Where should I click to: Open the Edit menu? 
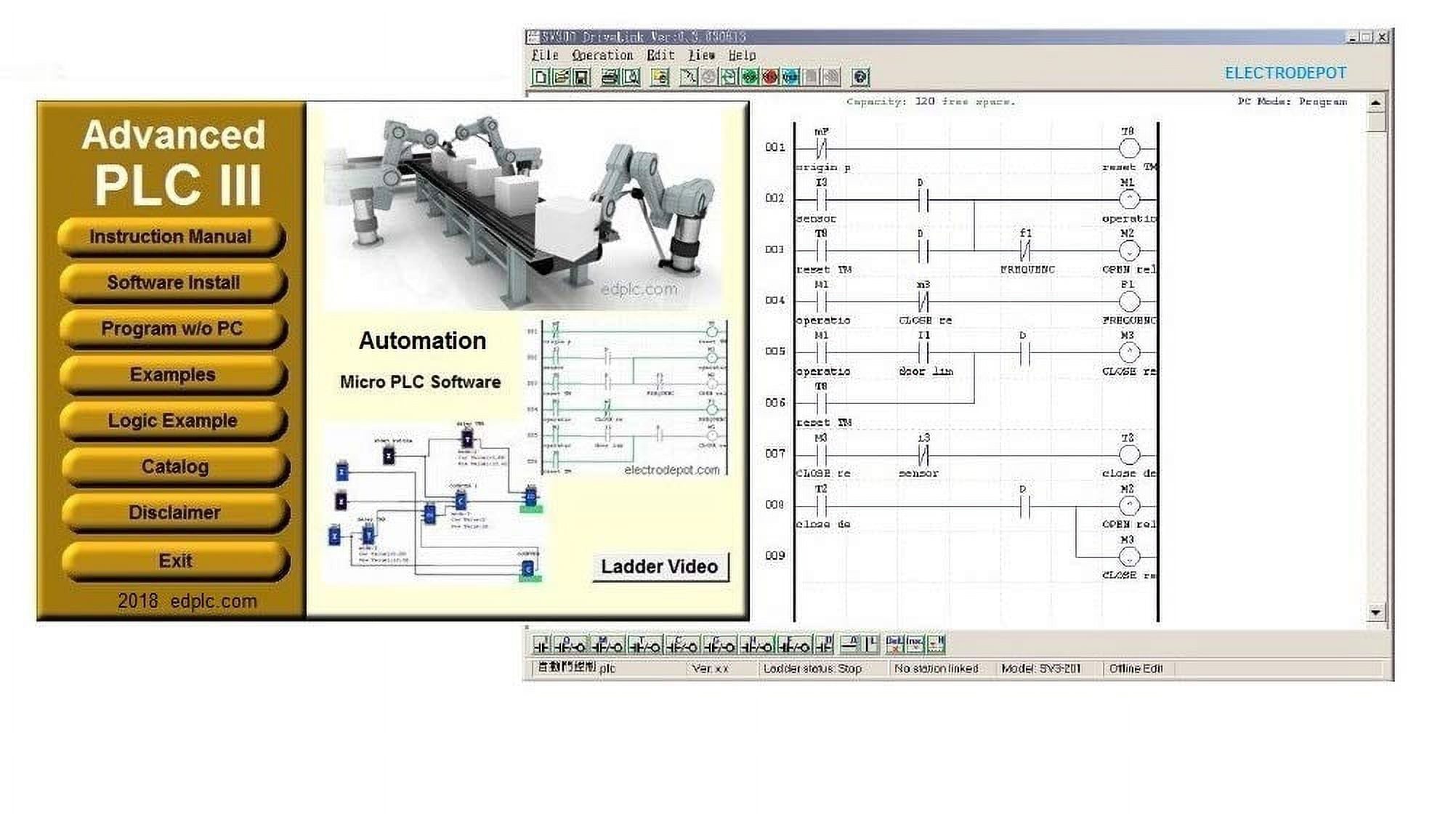tap(660, 55)
